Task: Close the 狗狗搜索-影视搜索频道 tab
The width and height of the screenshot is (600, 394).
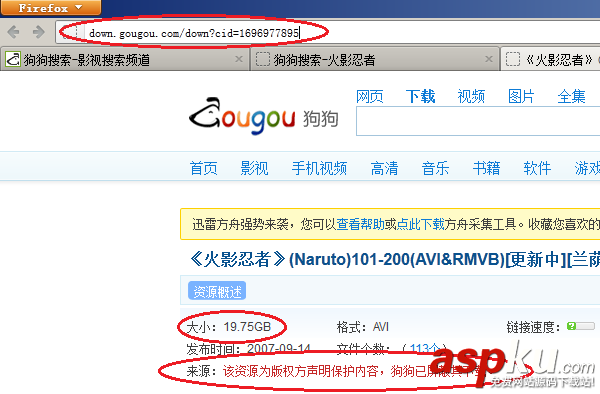Action: [x=239, y=59]
